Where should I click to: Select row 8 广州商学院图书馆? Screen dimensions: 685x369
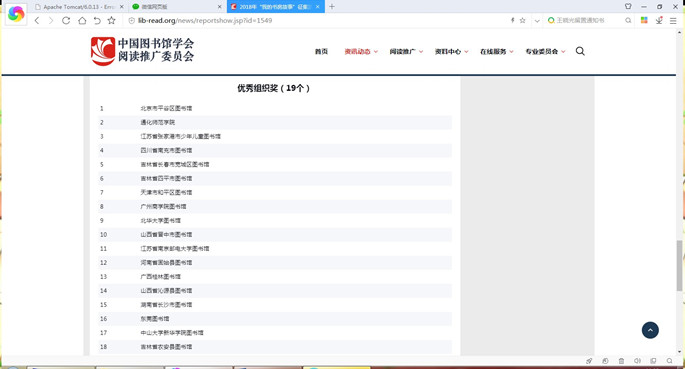[x=275, y=206]
